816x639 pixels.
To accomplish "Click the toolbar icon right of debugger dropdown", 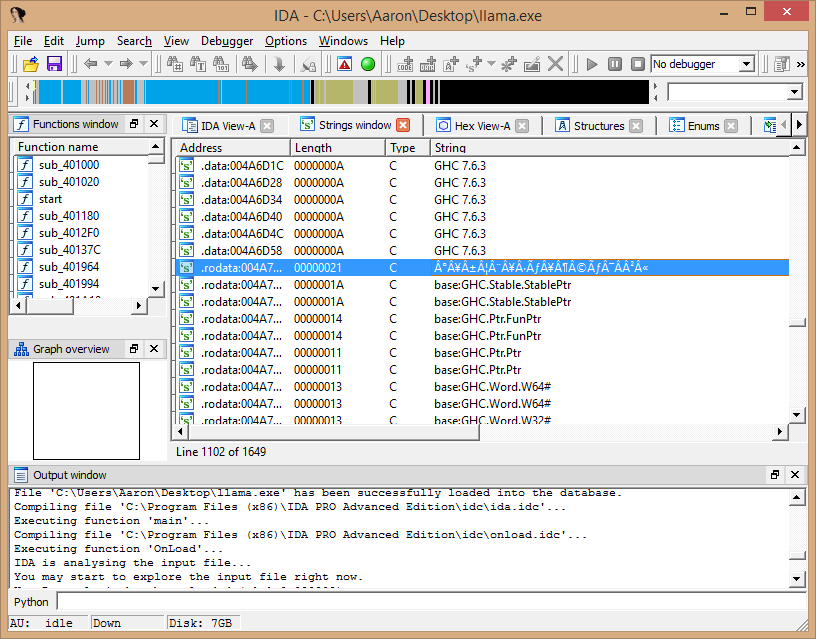I will (782, 64).
